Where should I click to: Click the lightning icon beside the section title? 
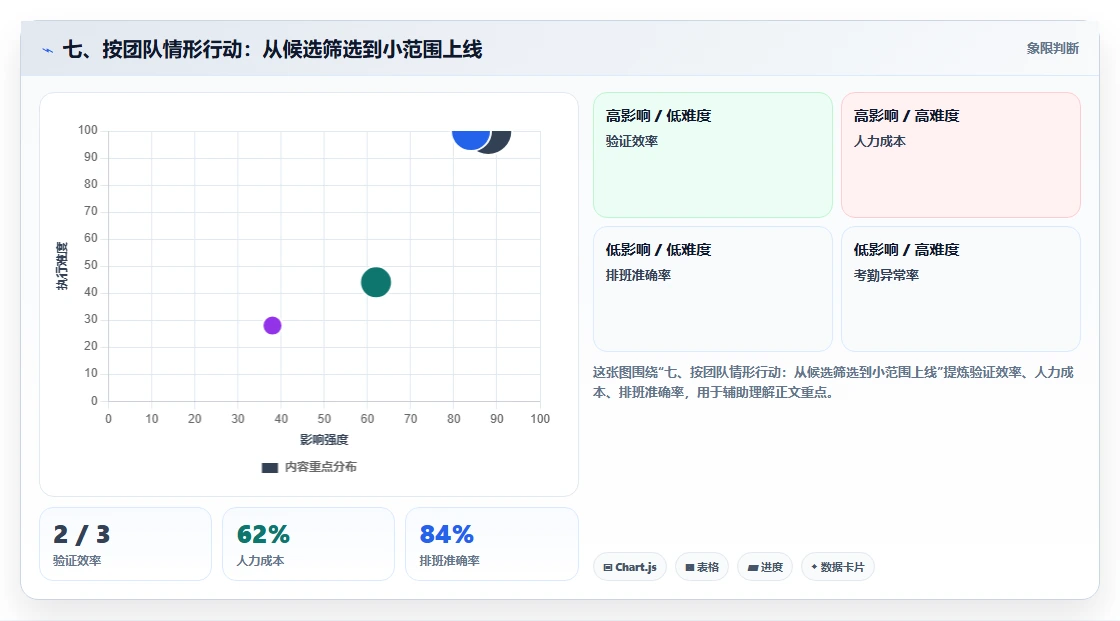pos(48,50)
